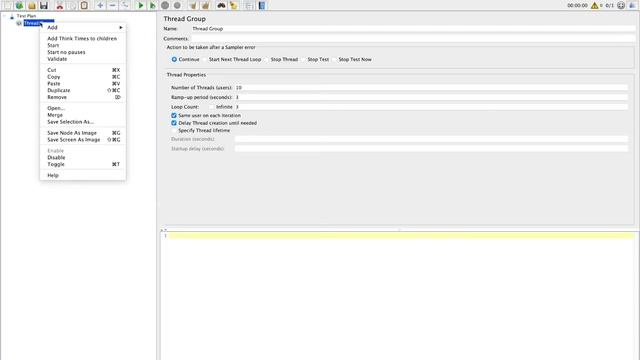Save the test plan with floppy icon
640x360 pixels.
point(44,5)
